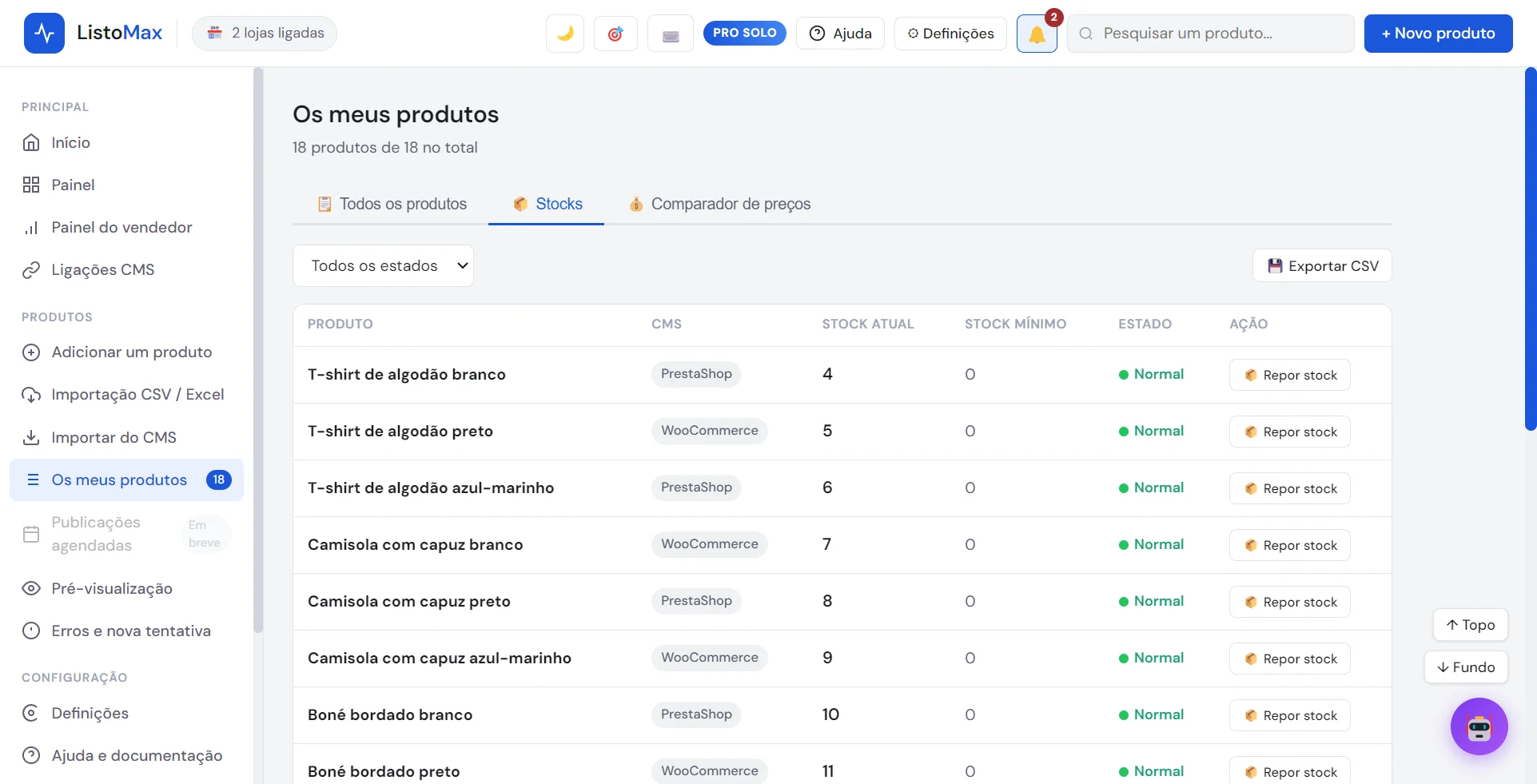Open the notifications bell
Image resolution: width=1537 pixels, height=784 pixels.
tap(1037, 34)
